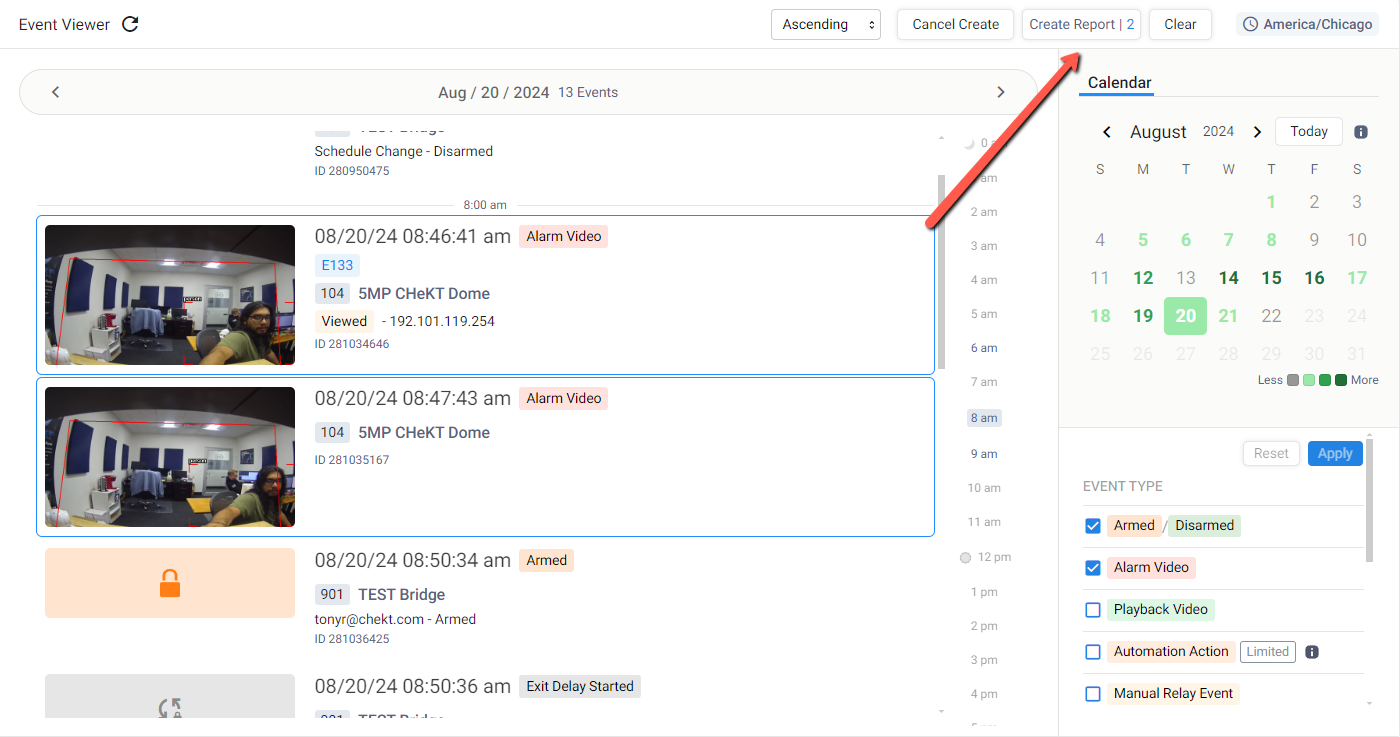Viewport: 1400px width, 737px height.
Task: Click the E133 tag on first alarm
Action: click(x=337, y=265)
